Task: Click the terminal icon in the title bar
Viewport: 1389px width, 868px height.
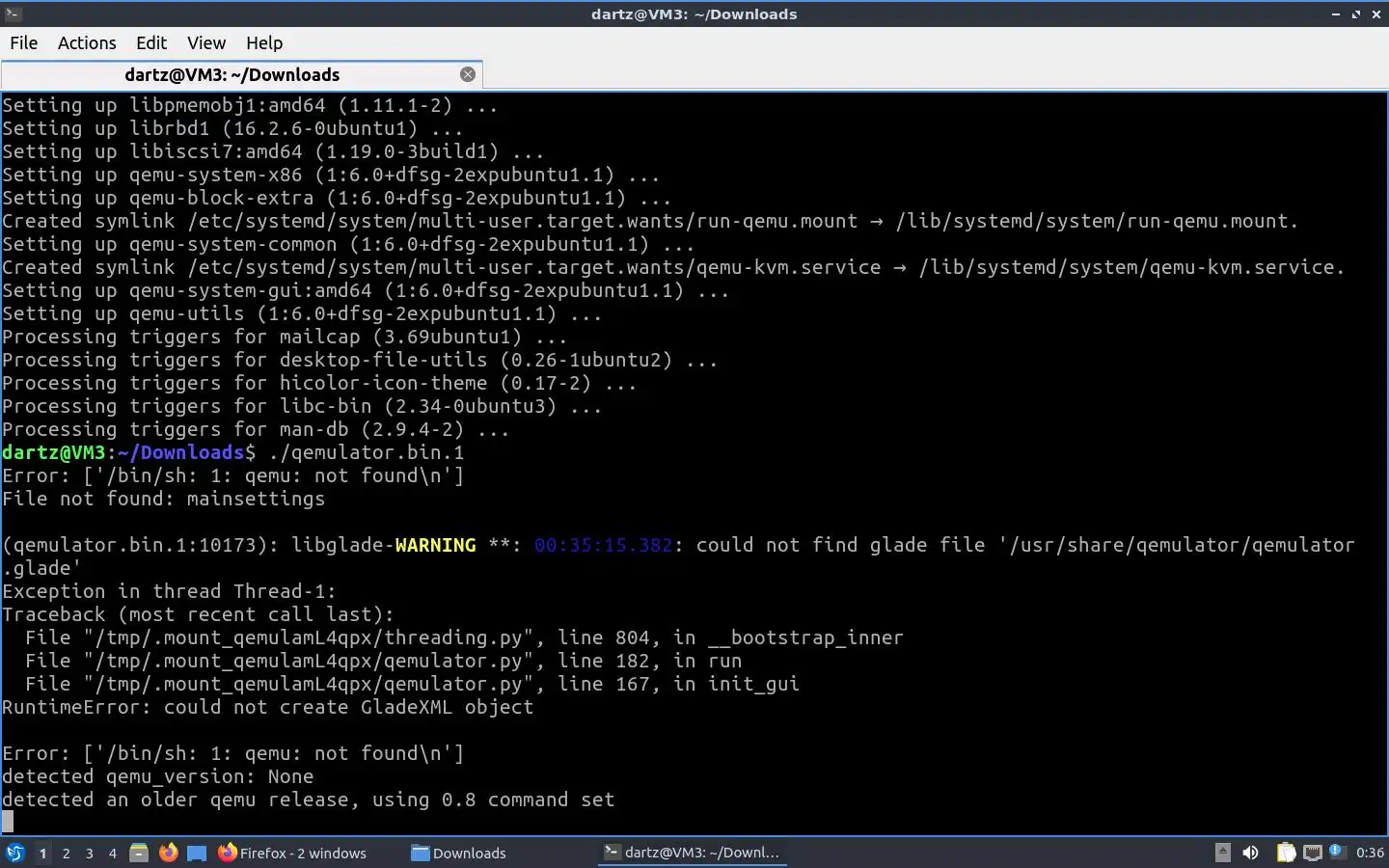Action: click(x=13, y=14)
